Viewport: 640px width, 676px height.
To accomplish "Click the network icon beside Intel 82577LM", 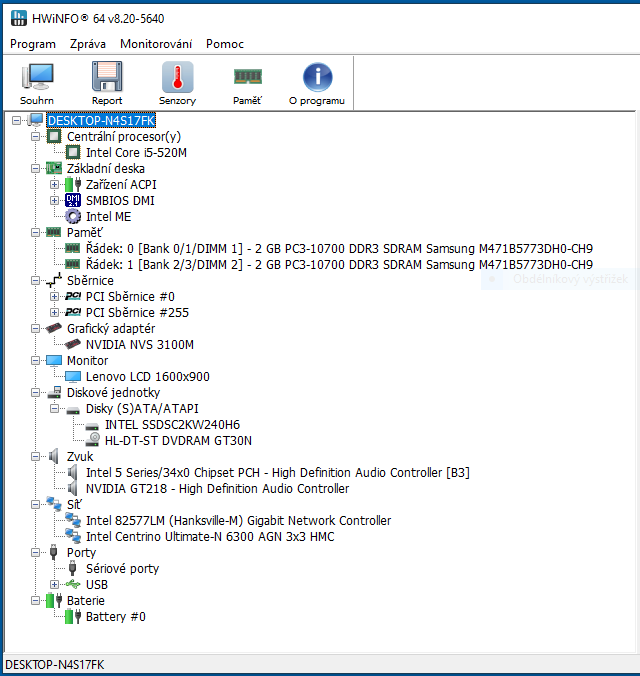I will click(x=73, y=520).
